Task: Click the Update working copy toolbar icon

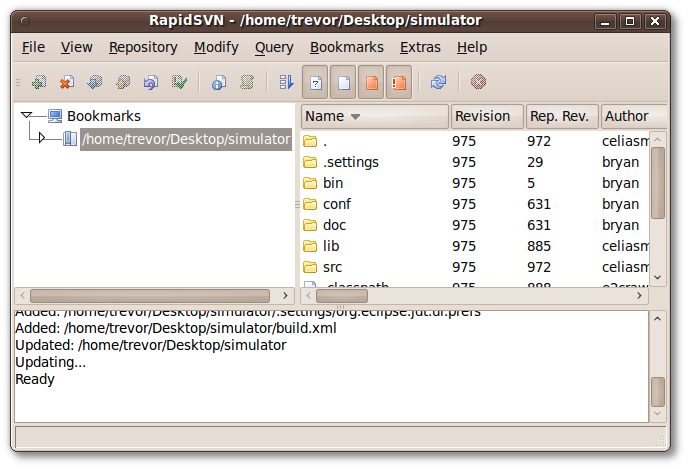Action: click(x=95, y=82)
